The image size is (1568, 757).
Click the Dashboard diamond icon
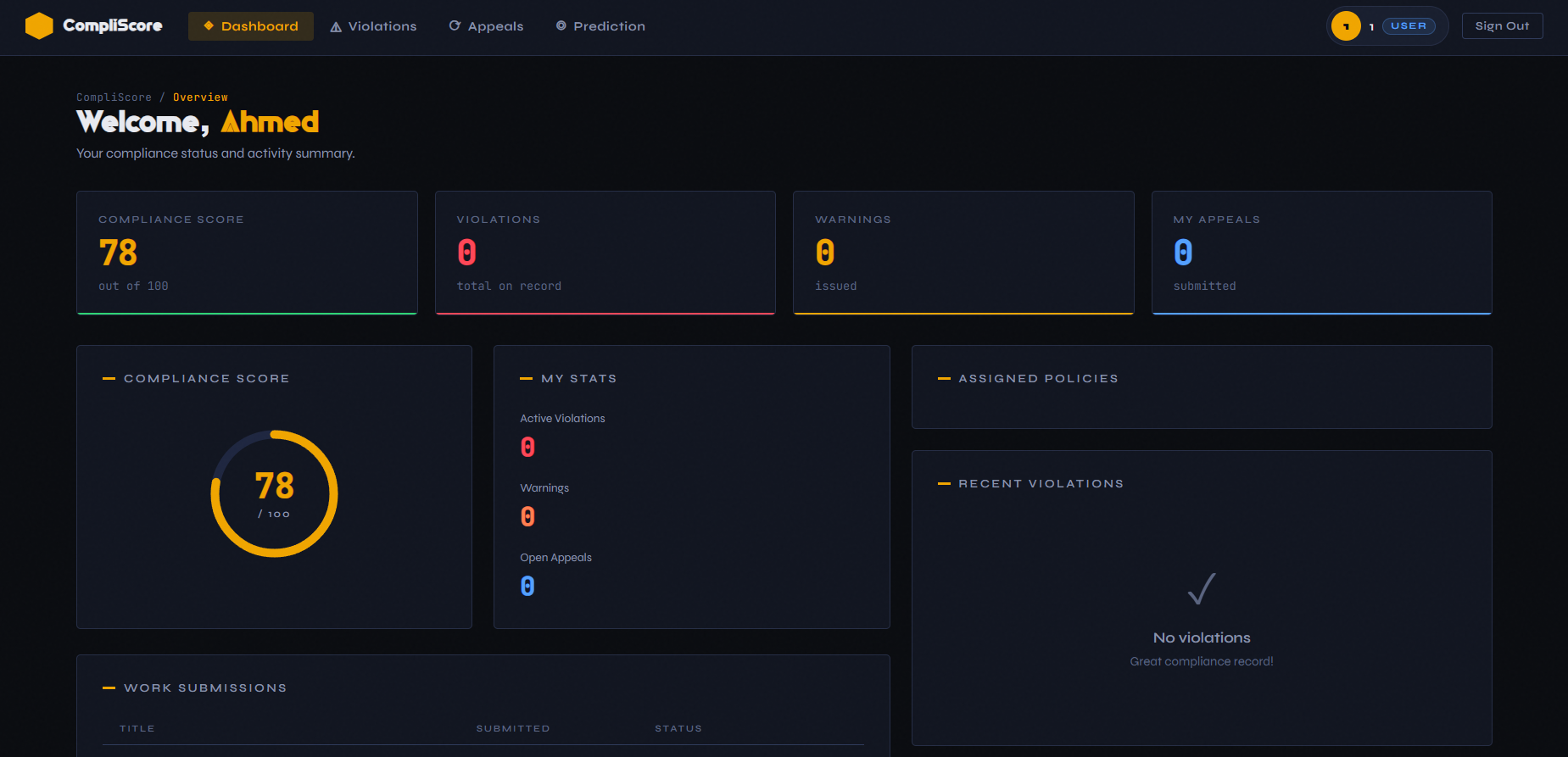click(x=209, y=26)
